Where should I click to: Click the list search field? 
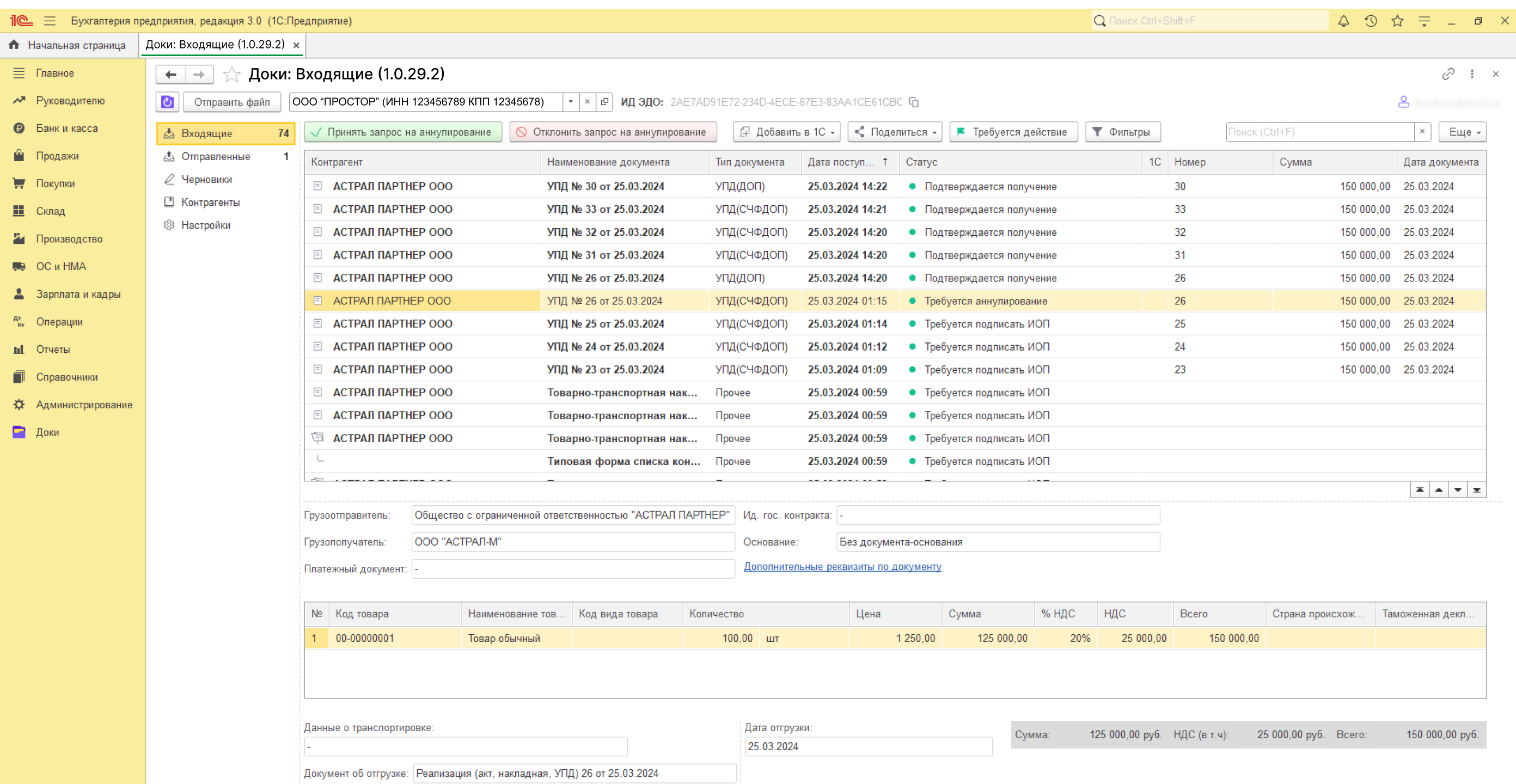(x=1319, y=132)
